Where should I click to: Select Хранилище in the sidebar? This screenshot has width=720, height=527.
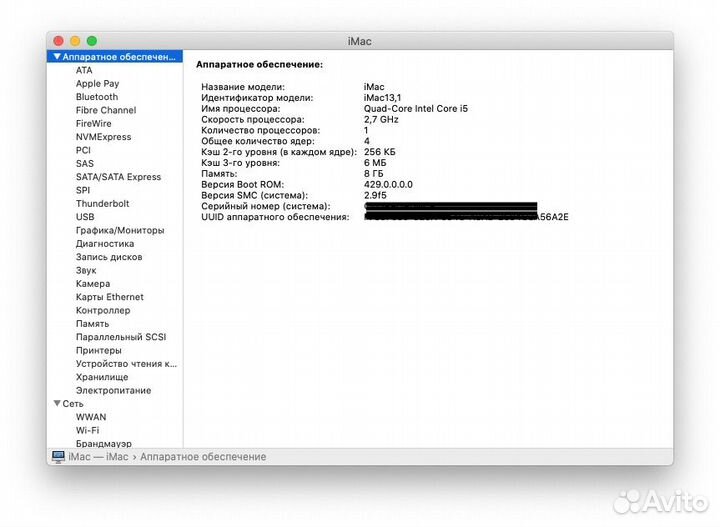coord(102,377)
